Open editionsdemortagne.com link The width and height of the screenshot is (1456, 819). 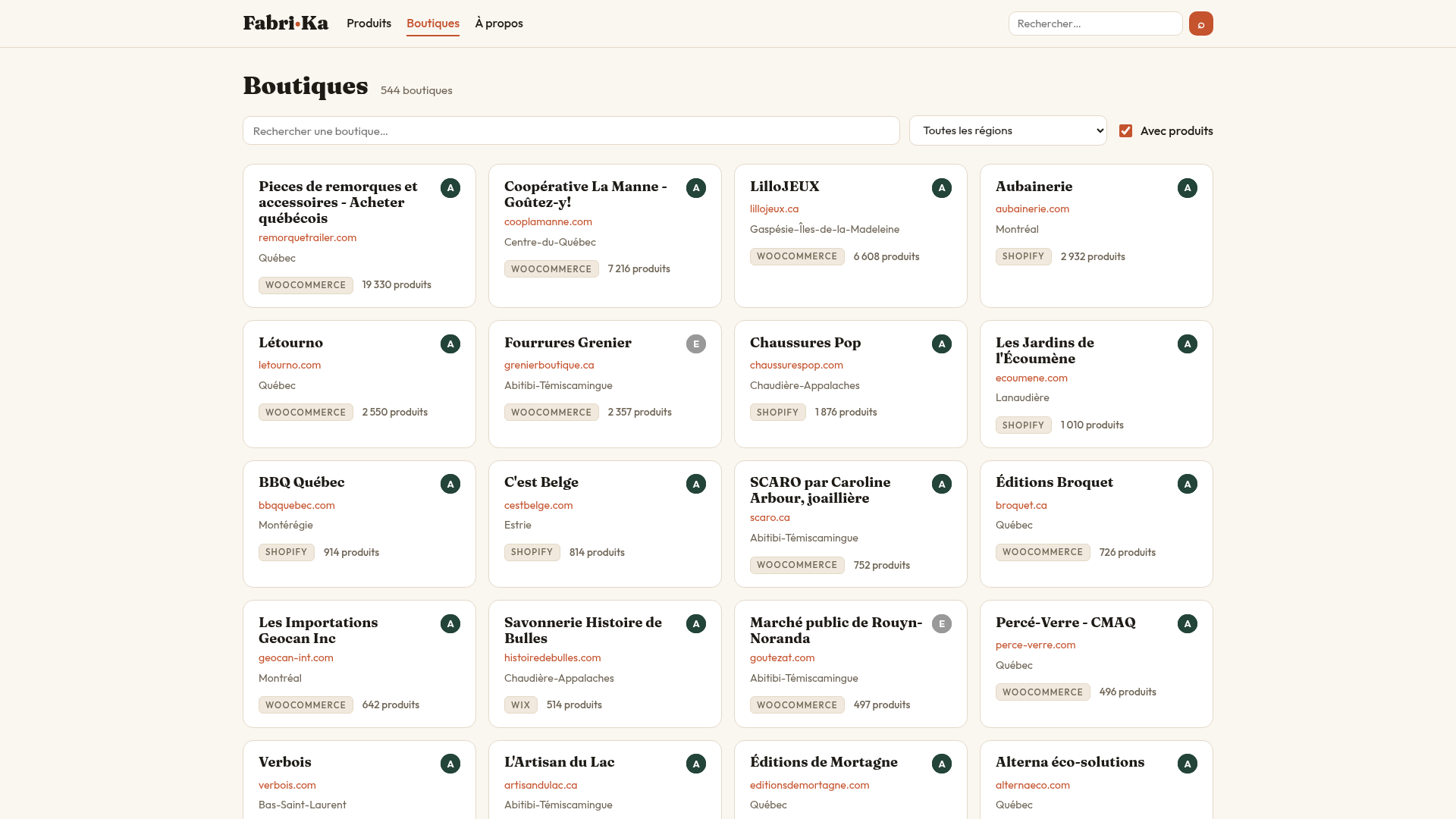point(809,786)
